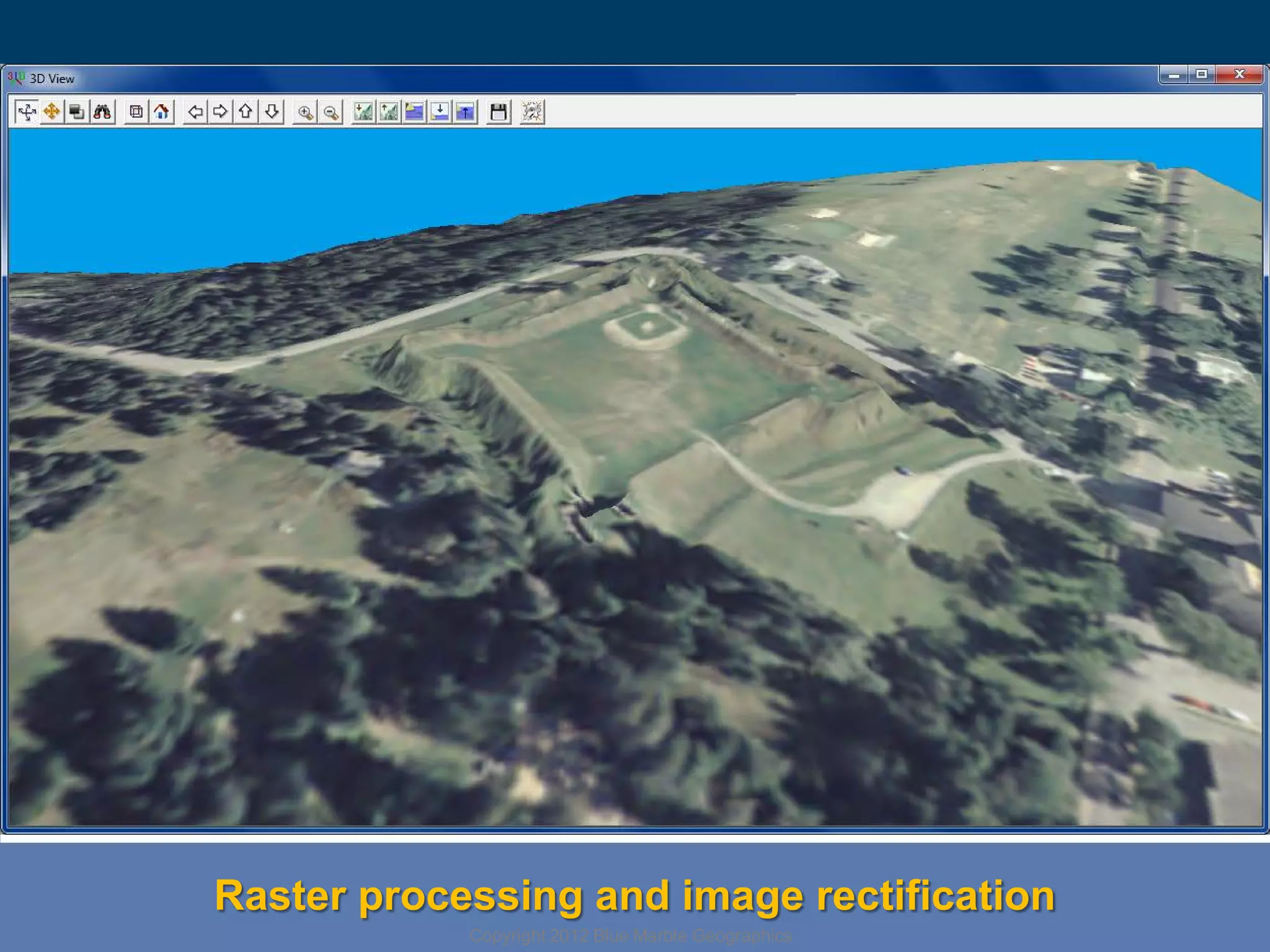
Task: Pan view right with right arrow
Action: (220, 112)
